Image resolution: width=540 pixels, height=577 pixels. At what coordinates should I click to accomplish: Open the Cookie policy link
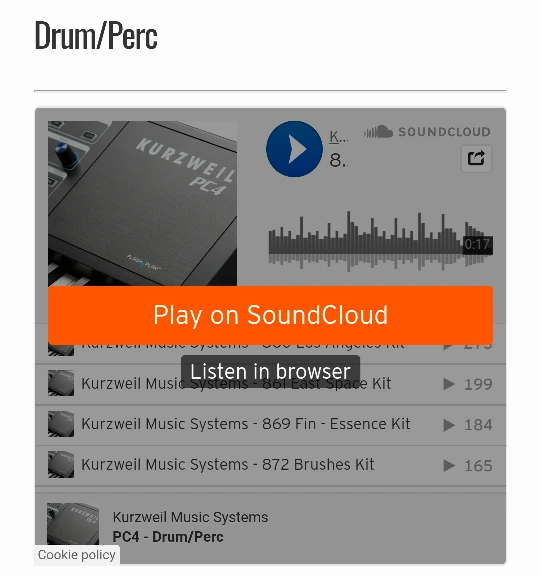[77, 555]
